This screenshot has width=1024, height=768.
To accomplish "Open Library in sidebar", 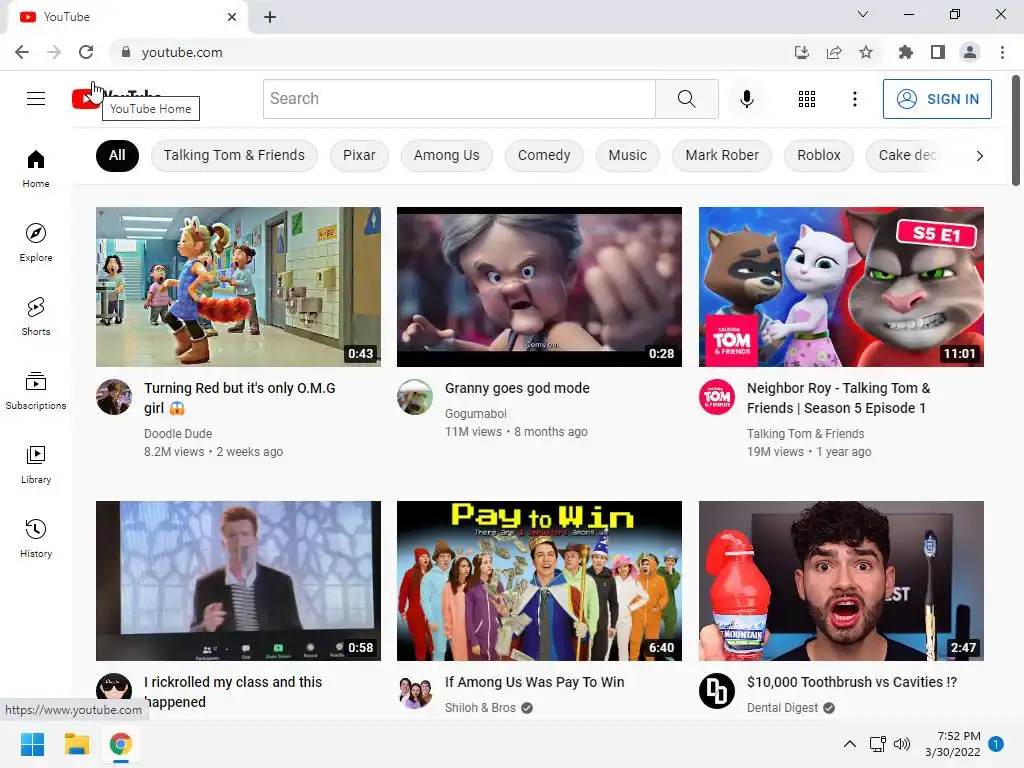I will (36, 464).
